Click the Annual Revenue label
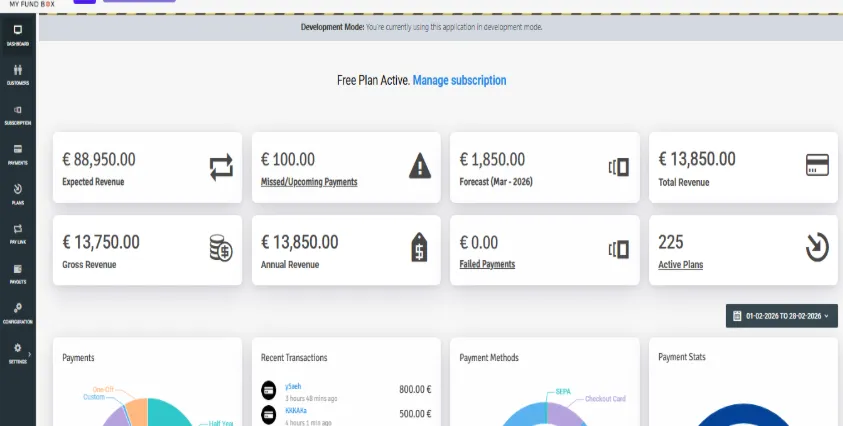 coord(290,265)
